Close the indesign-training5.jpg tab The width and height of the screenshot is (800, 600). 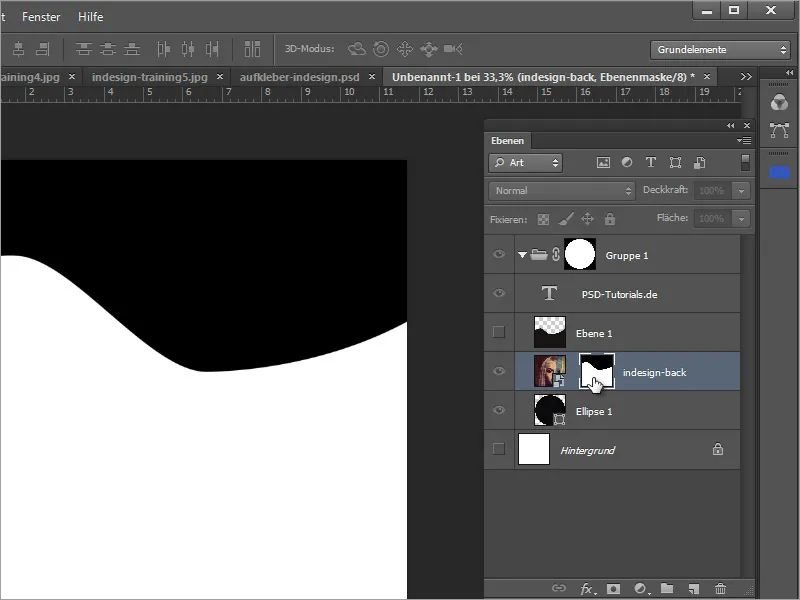coord(220,77)
